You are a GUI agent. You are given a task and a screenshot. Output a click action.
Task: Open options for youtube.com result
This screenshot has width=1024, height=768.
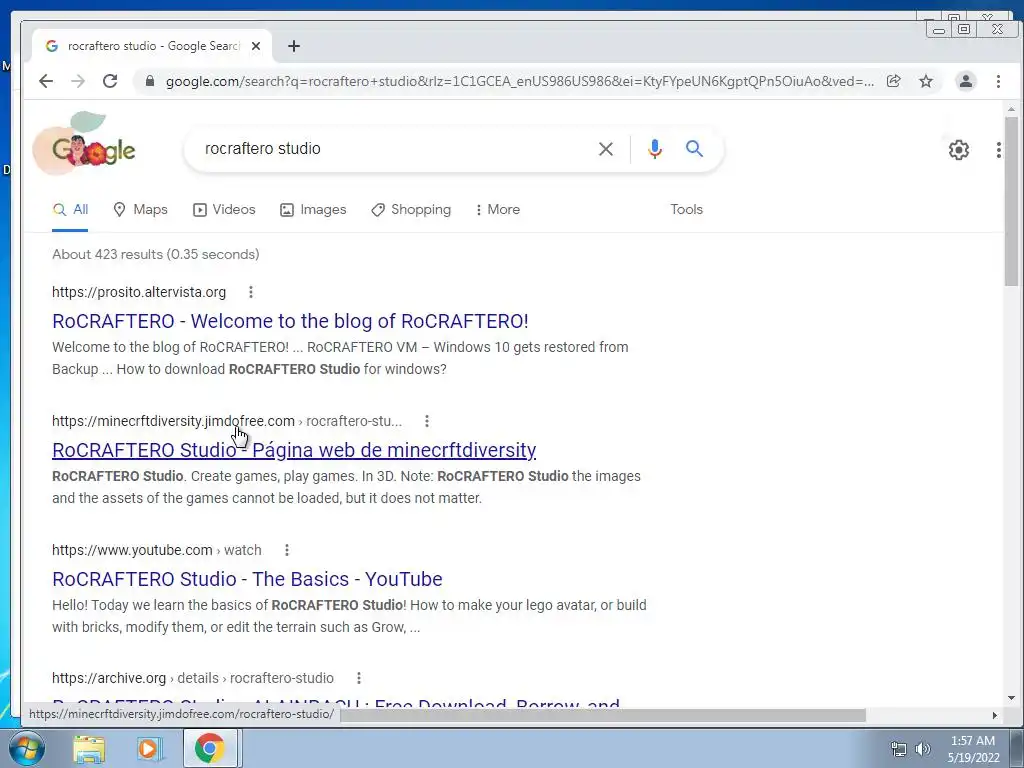(286, 550)
